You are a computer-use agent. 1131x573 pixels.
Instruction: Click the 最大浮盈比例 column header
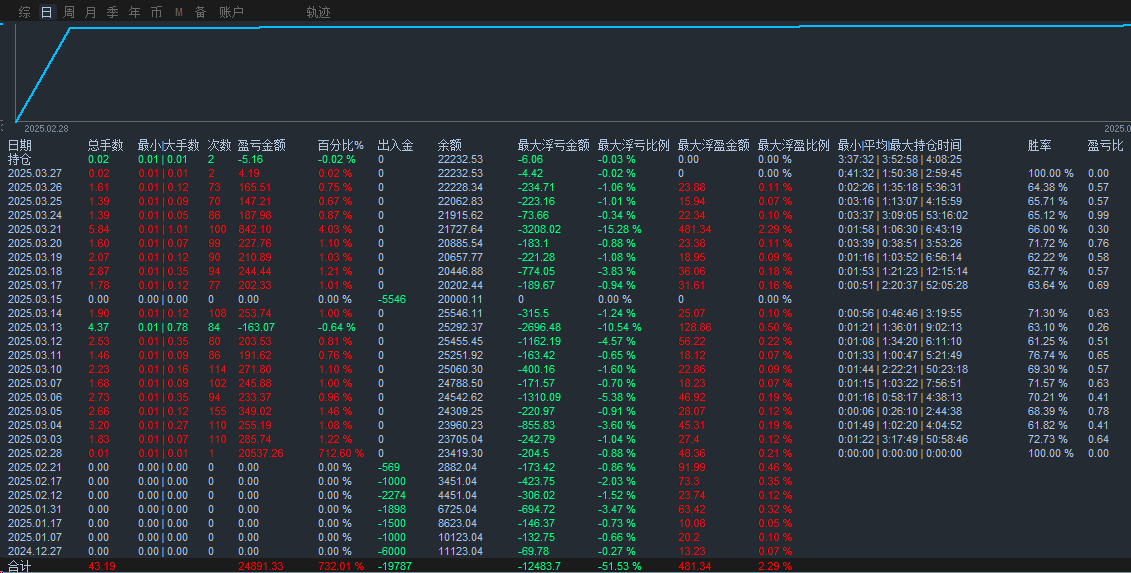(793, 145)
